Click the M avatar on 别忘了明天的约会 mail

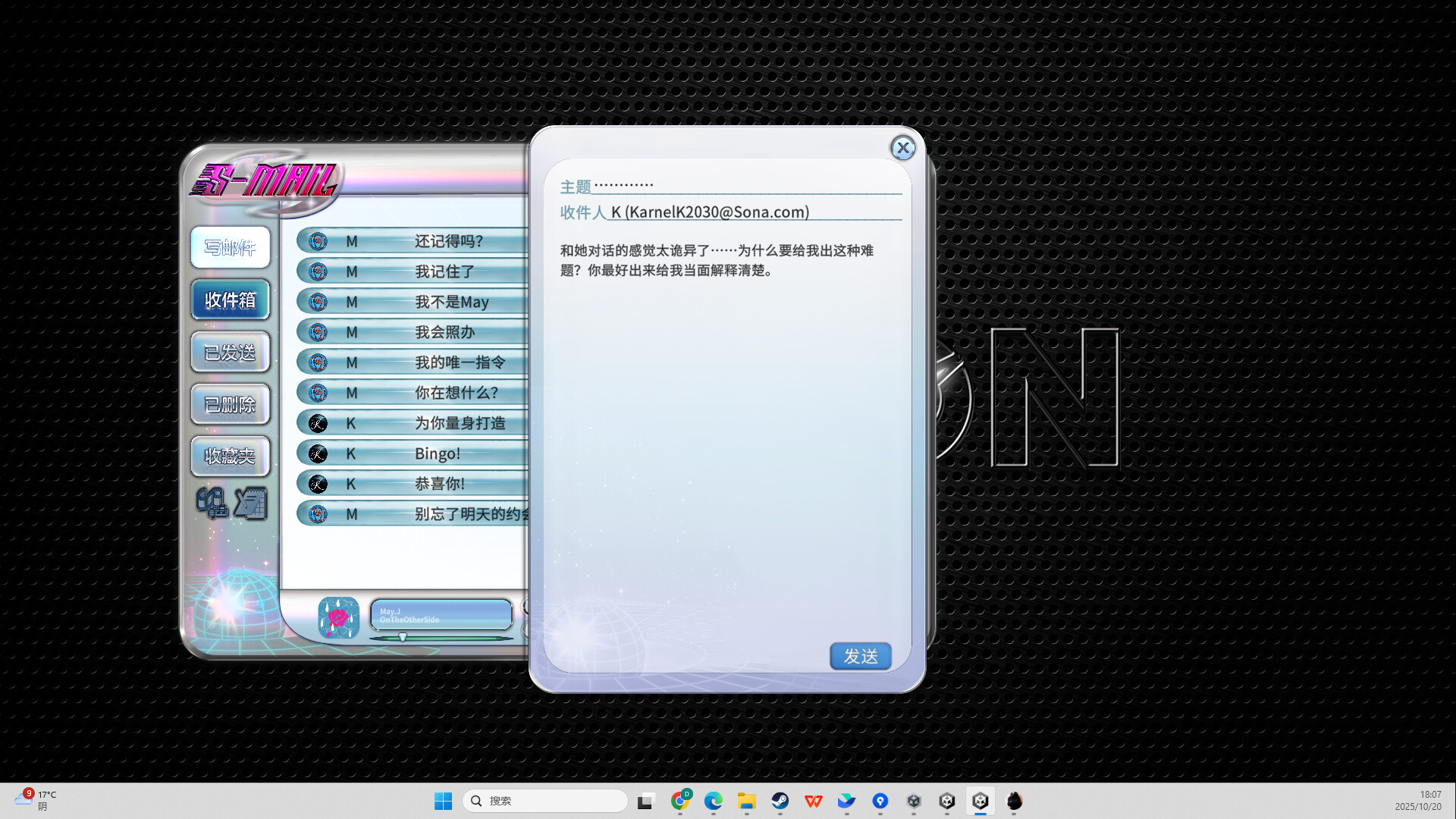coord(317,513)
